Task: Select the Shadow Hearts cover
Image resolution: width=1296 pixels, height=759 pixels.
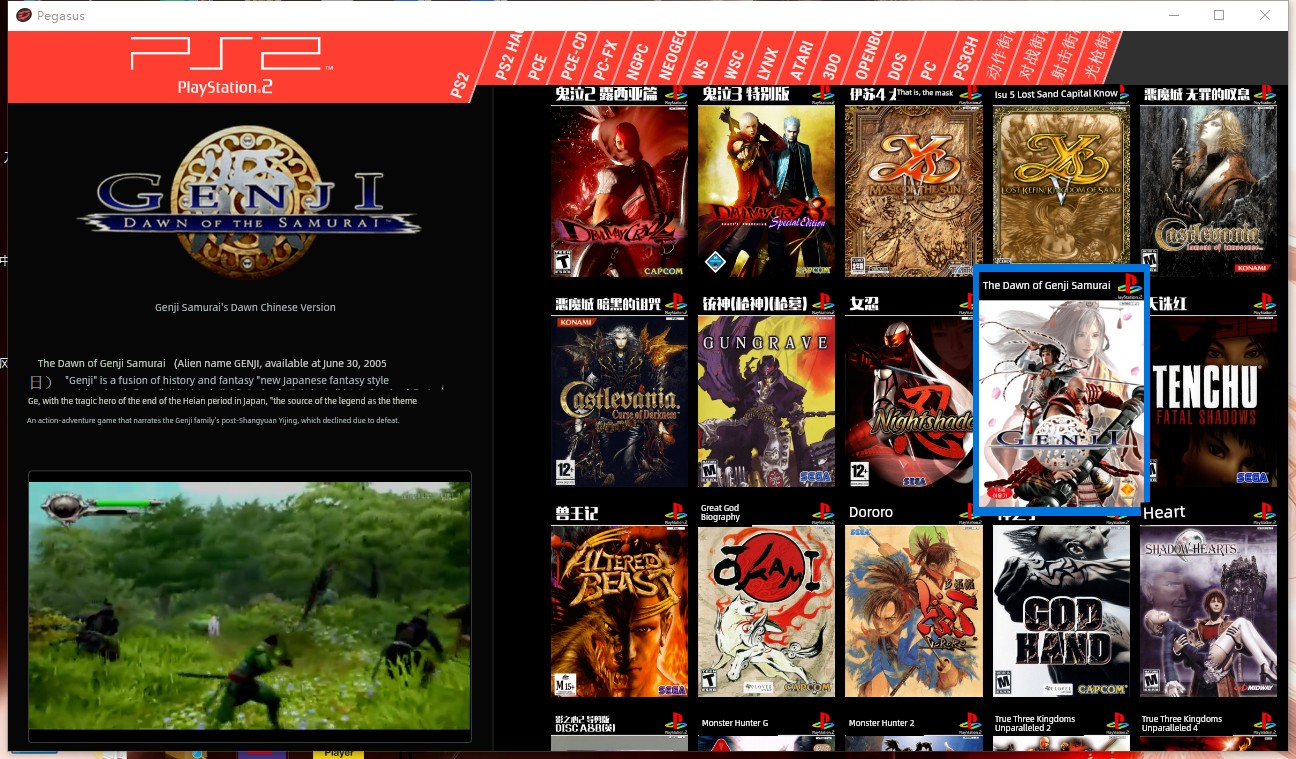Action: point(1208,611)
